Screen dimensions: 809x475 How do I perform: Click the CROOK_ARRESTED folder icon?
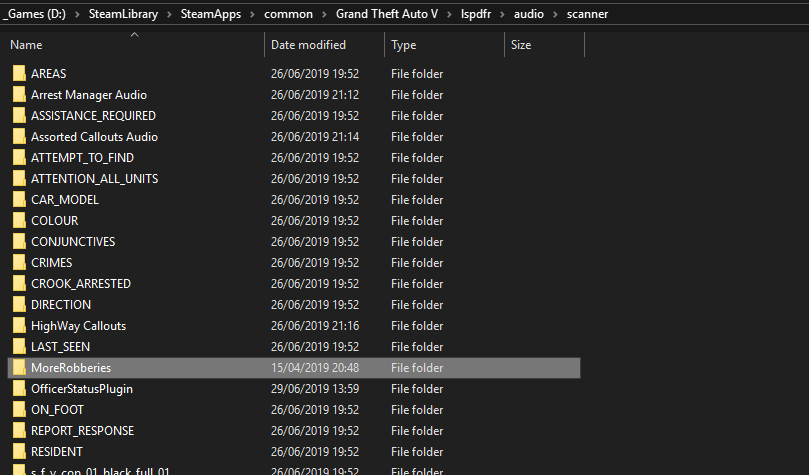(19, 284)
